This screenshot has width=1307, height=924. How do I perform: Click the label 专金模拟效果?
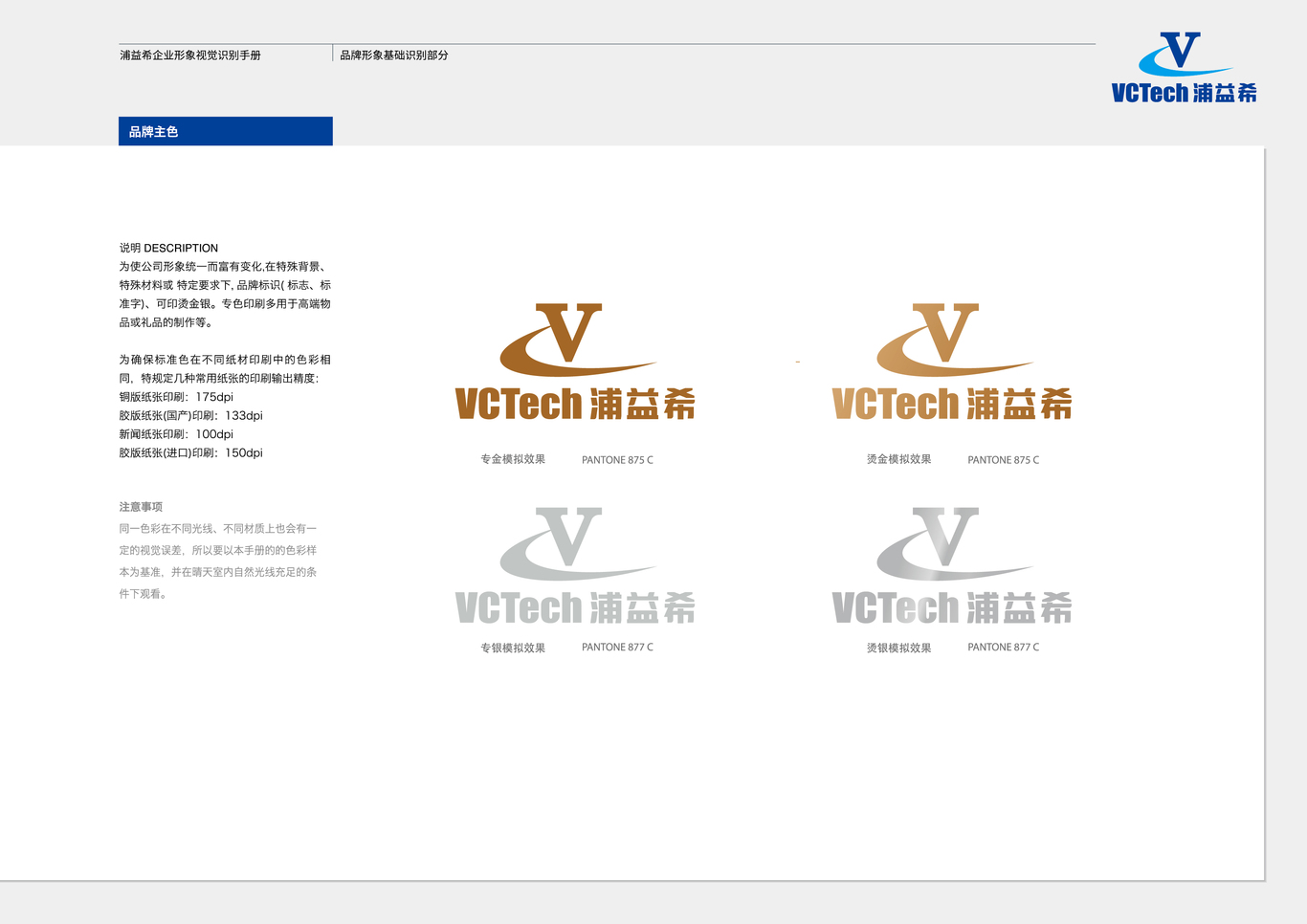coord(513,459)
